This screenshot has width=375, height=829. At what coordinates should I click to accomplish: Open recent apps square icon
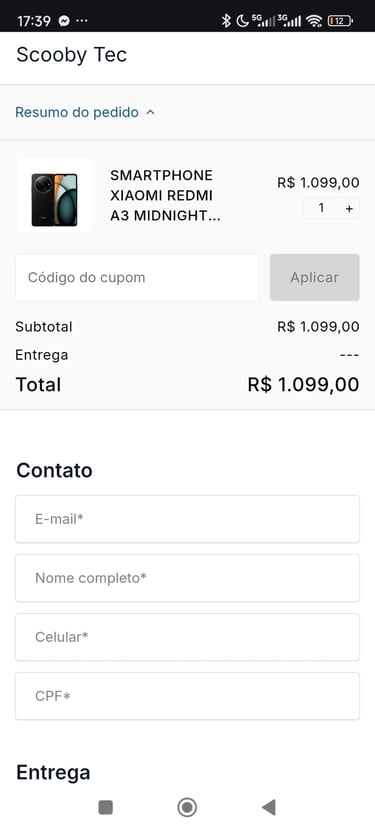click(106, 807)
